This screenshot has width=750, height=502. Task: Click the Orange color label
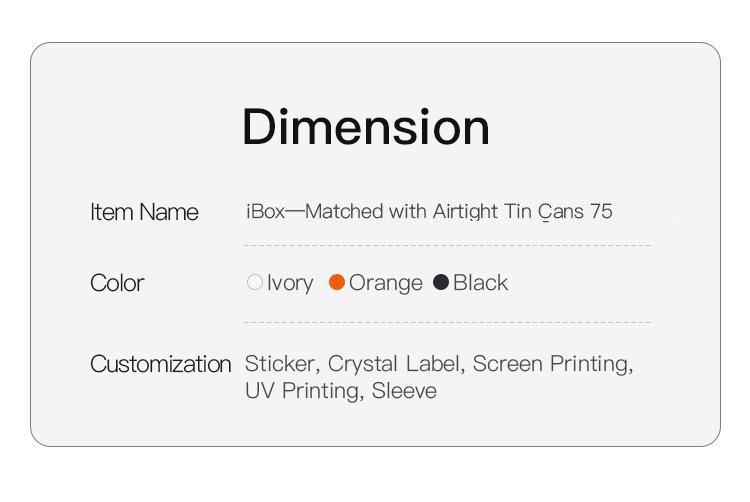tap(385, 283)
